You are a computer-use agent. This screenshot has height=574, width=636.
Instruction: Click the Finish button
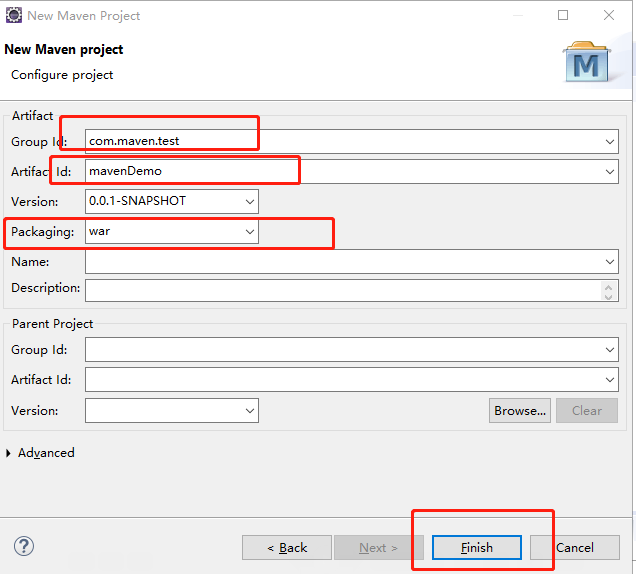(x=477, y=548)
